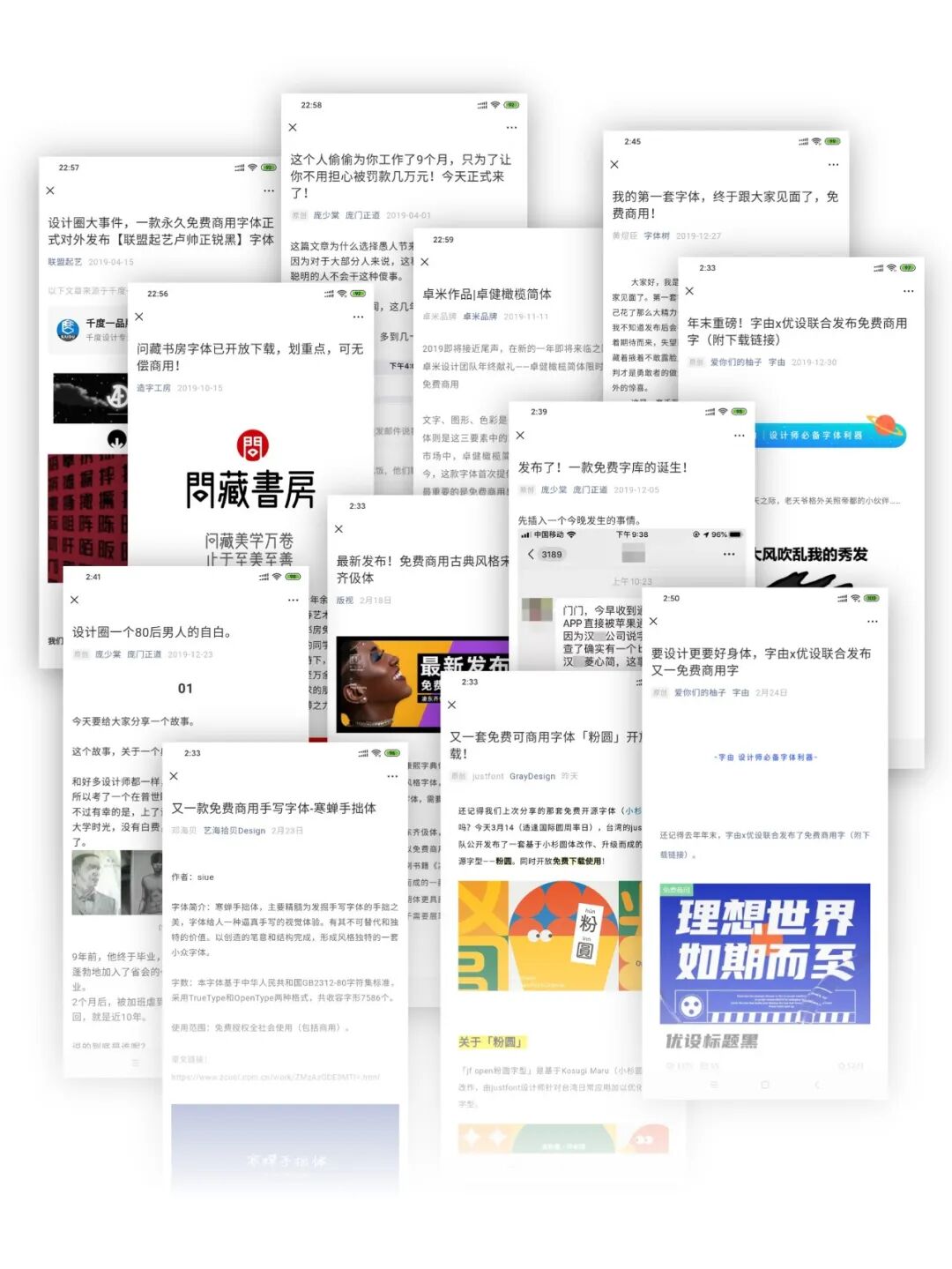Close the 设计圈一个80后男人的自白 article
Screen dimensions: 952x1269
click(x=75, y=600)
